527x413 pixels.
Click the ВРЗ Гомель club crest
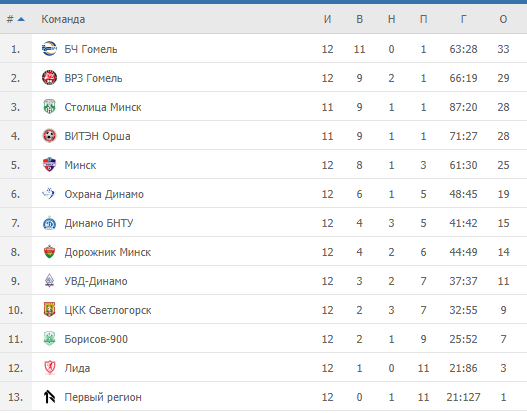49,78
